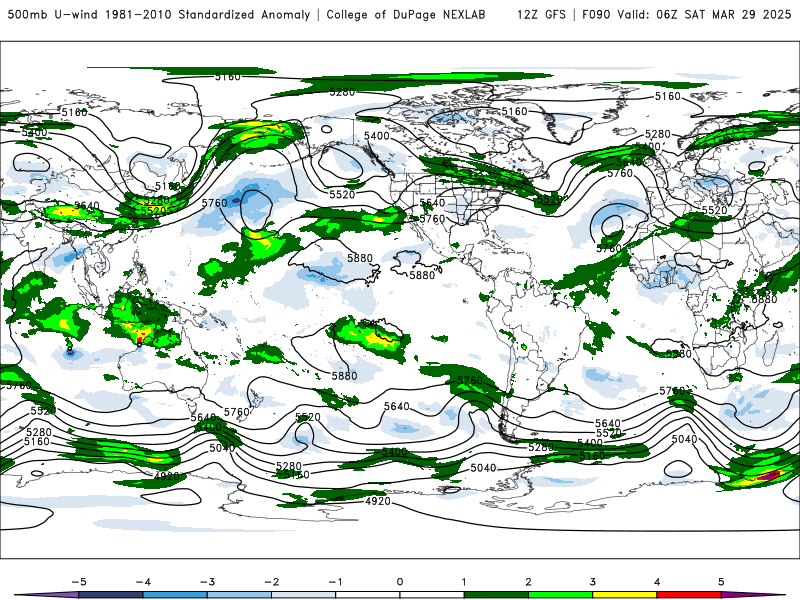This screenshot has height=600, width=800.
Task: Click the yellow 3-to-4 legend color segment
Action: (x=624, y=595)
